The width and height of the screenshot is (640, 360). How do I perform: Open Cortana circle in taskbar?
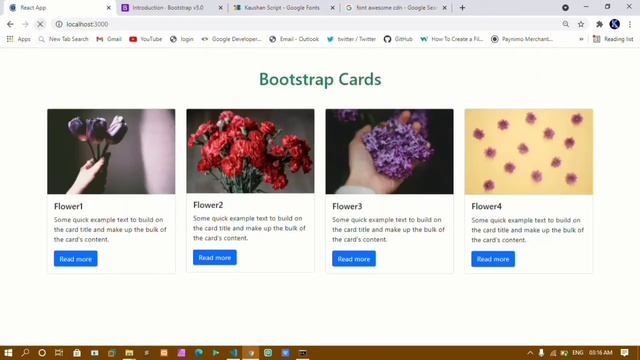[42, 353]
